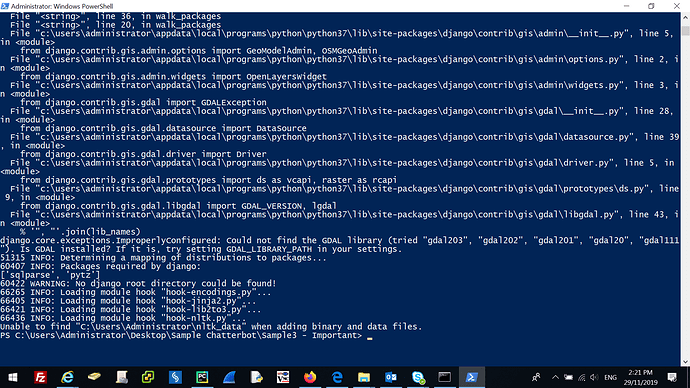Open Internet Explorer from taskbar

click(67, 377)
